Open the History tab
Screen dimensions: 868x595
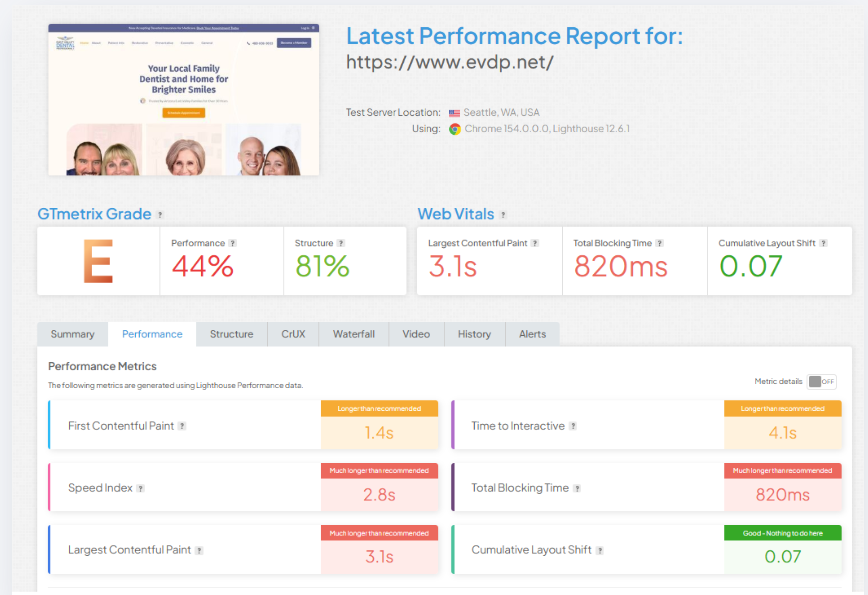pos(474,334)
